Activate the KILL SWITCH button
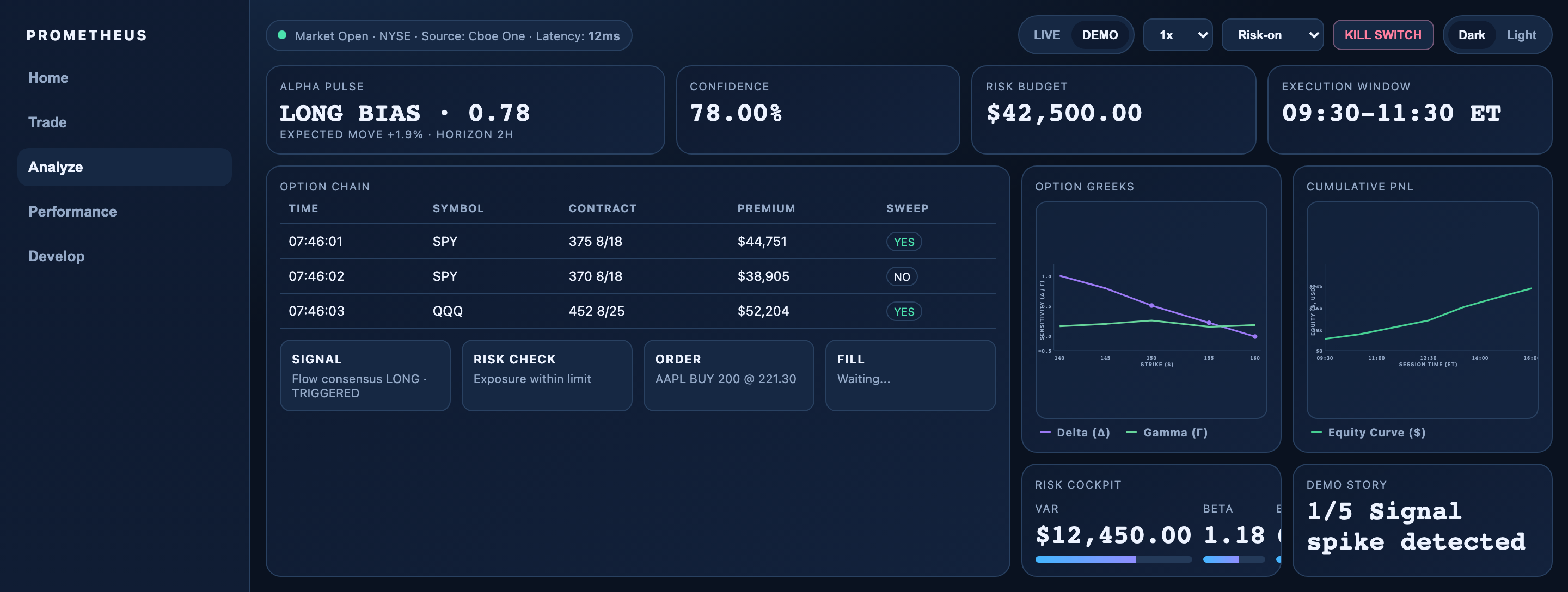 pyautogui.click(x=1382, y=35)
